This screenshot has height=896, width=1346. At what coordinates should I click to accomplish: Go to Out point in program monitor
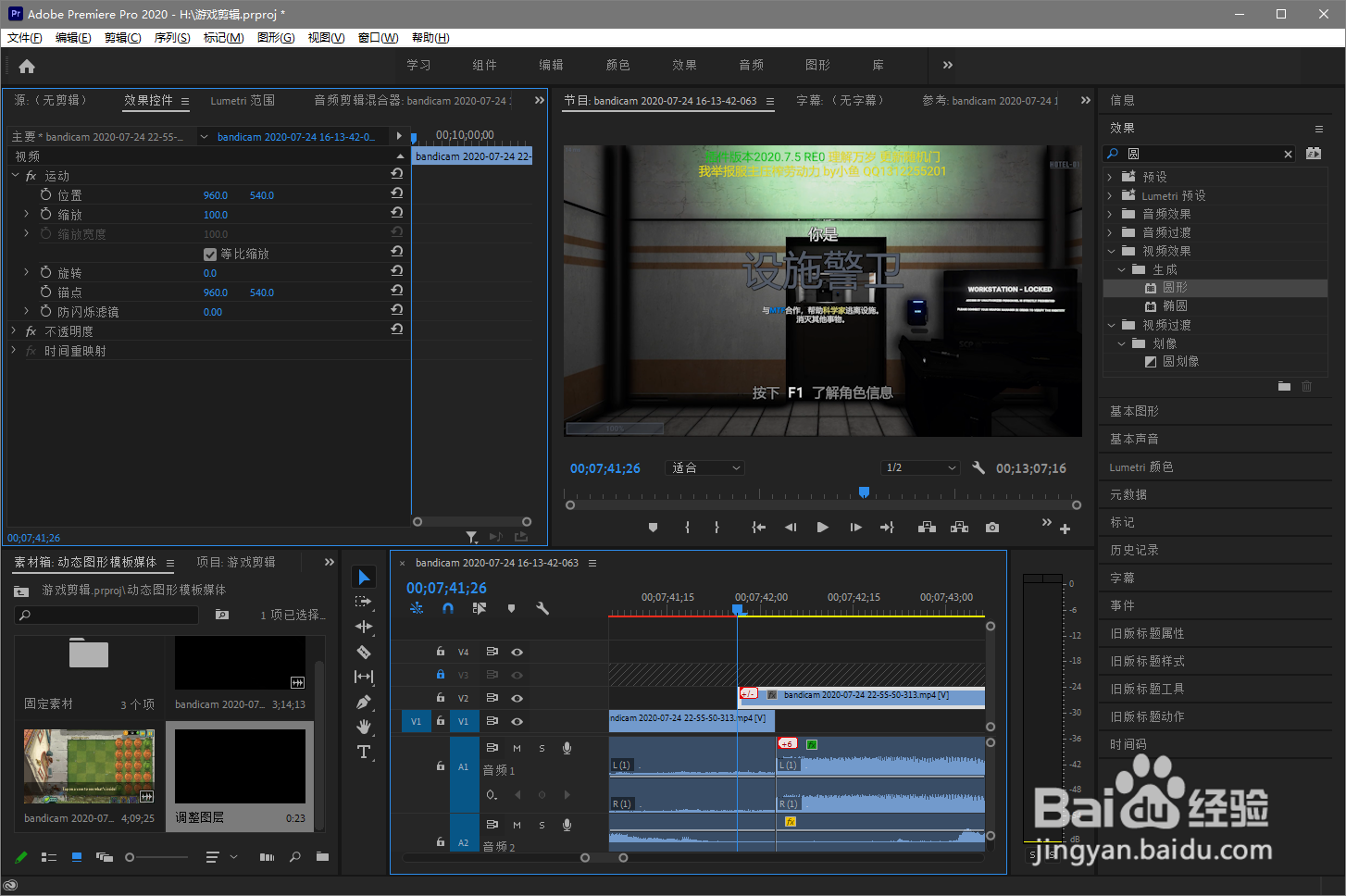point(887,528)
